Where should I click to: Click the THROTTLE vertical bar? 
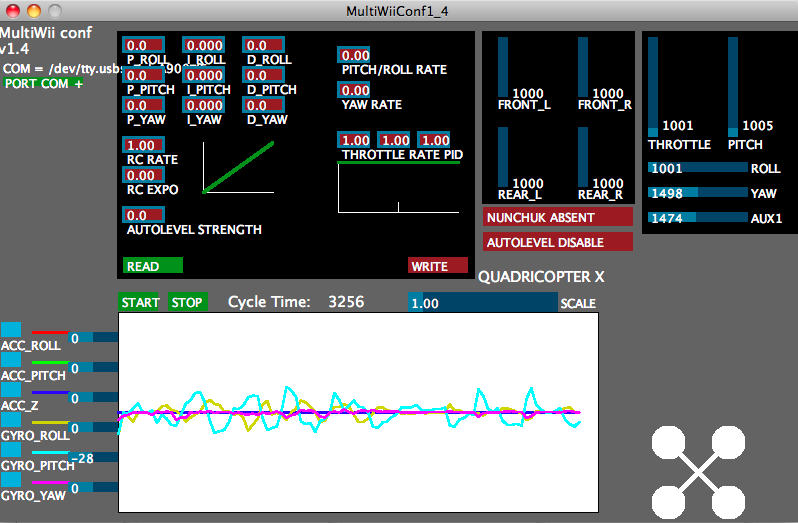point(653,86)
